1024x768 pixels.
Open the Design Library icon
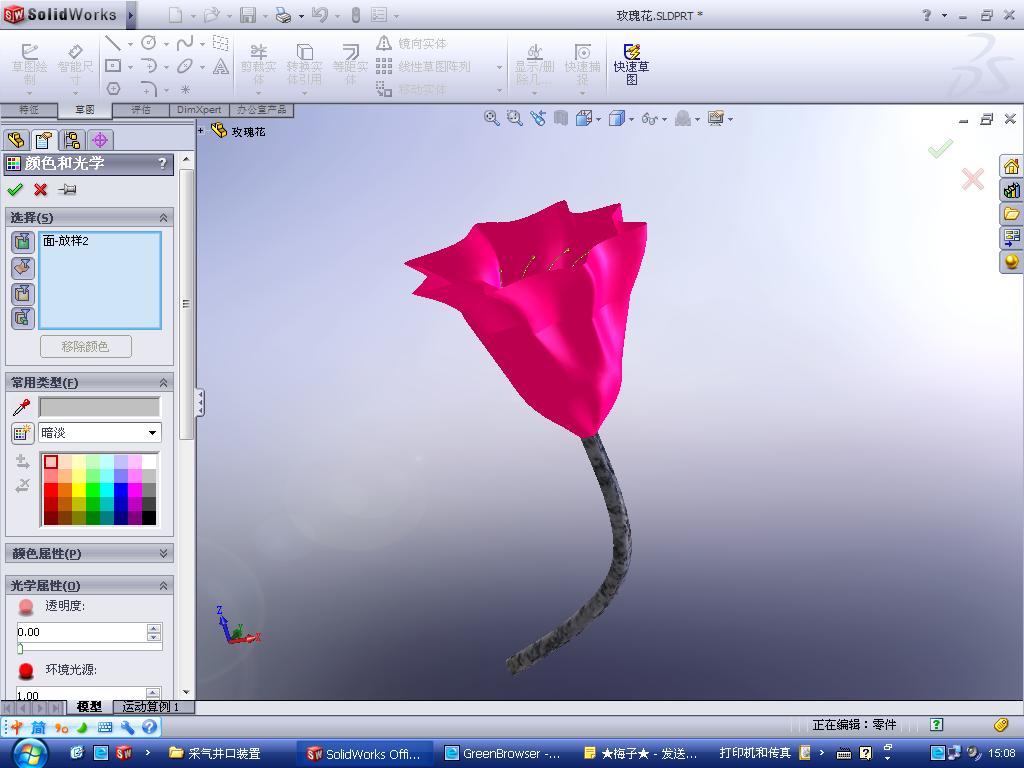pyautogui.click(x=1011, y=190)
